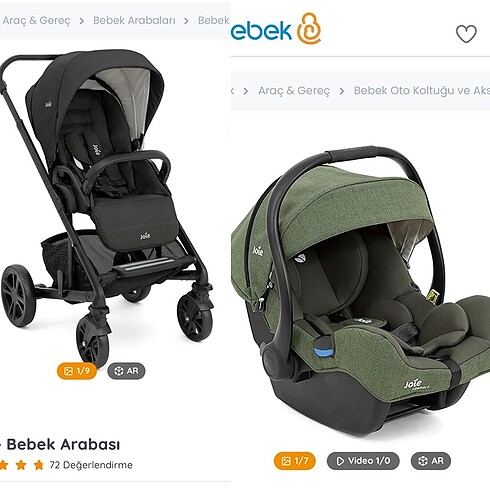Open the truncated Bebek breadcrumb item
The image size is (490, 490).
coord(213,20)
